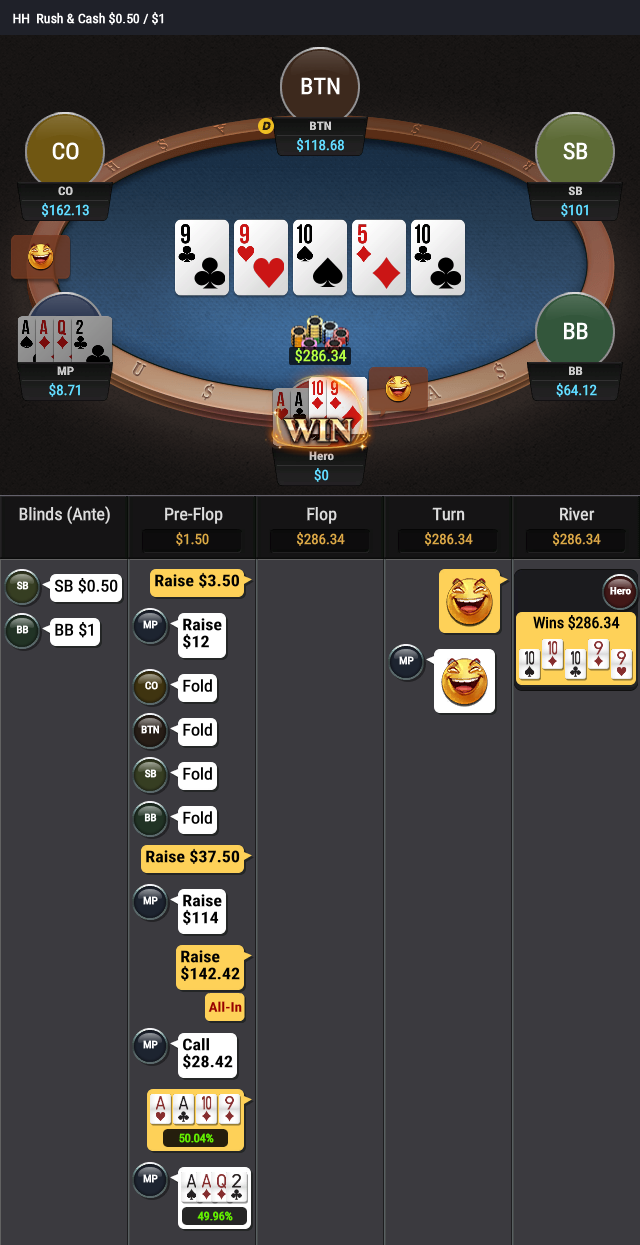The height and width of the screenshot is (1245, 640).
Task: Click Hero's 50.04% equity hand display
Action: pos(196,1120)
